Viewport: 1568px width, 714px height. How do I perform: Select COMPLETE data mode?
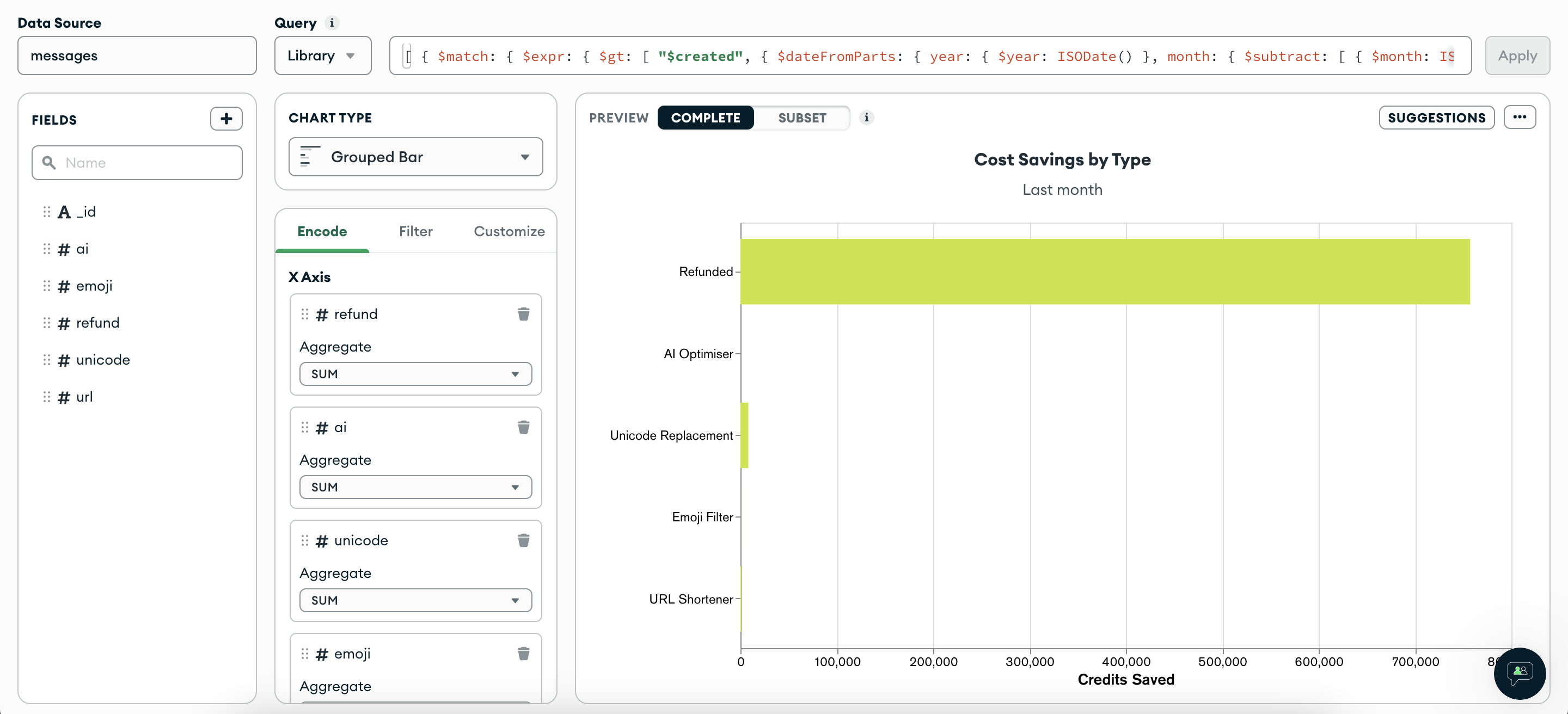coord(706,118)
